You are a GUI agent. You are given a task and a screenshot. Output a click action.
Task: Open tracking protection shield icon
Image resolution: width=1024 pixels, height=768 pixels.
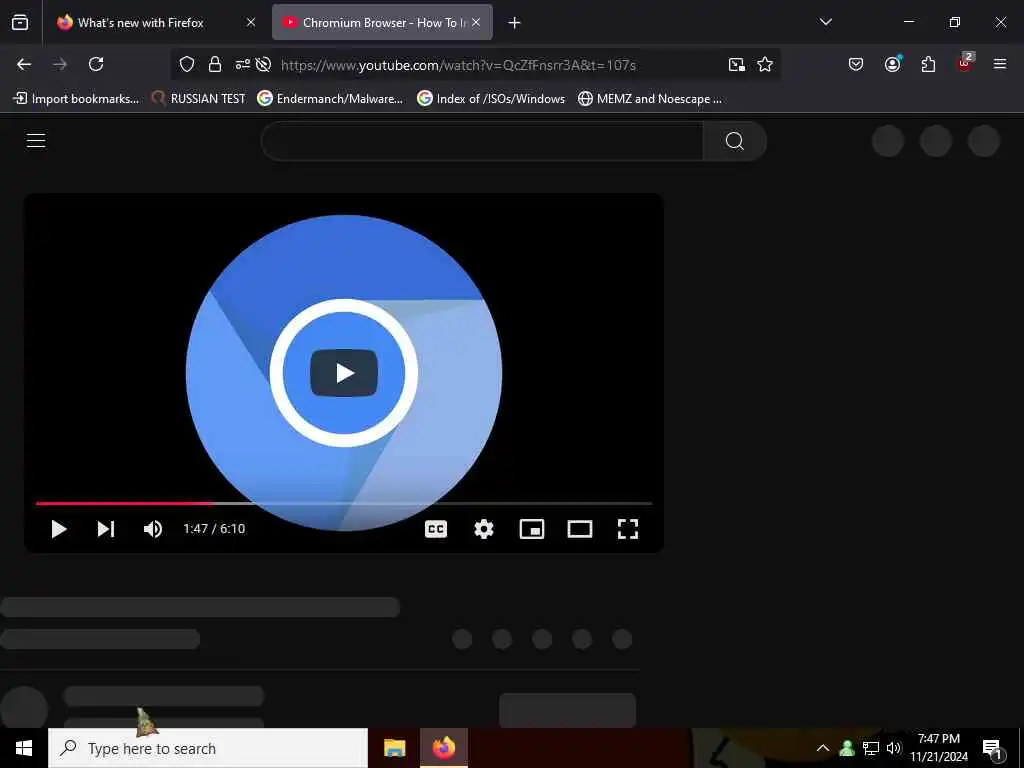tap(187, 64)
